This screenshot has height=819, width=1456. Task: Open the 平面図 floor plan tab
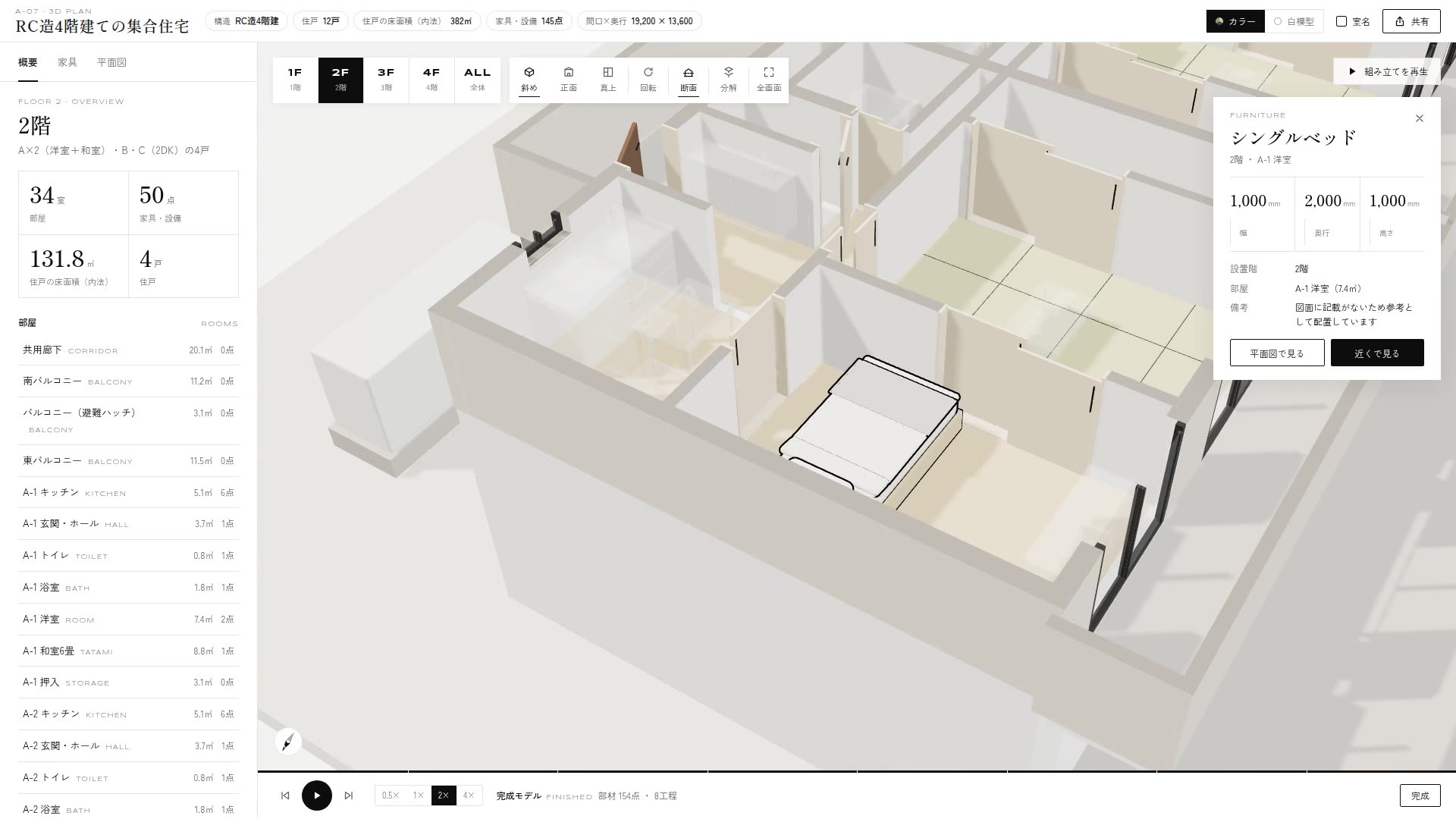[111, 62]
